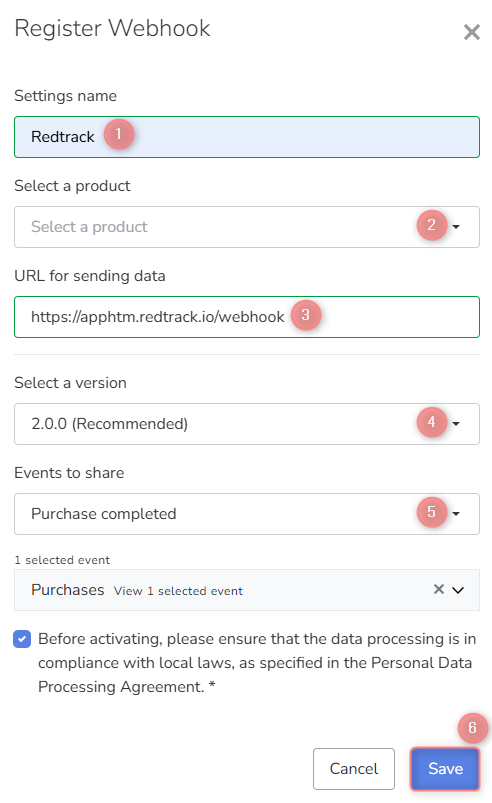Click the red marker number 2

tap(432, 225)
